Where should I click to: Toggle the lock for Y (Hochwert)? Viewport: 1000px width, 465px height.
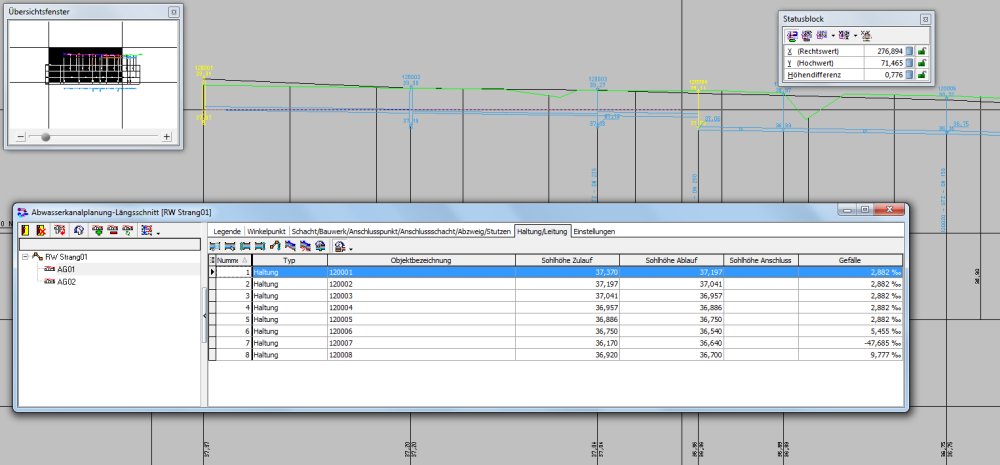[x=922, y=62]
